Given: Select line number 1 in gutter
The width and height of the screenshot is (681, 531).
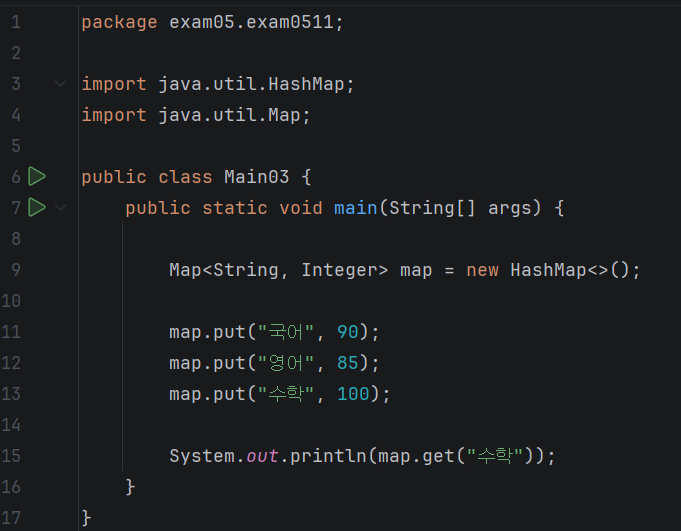Looking at the screenshot, I should 16,22.
